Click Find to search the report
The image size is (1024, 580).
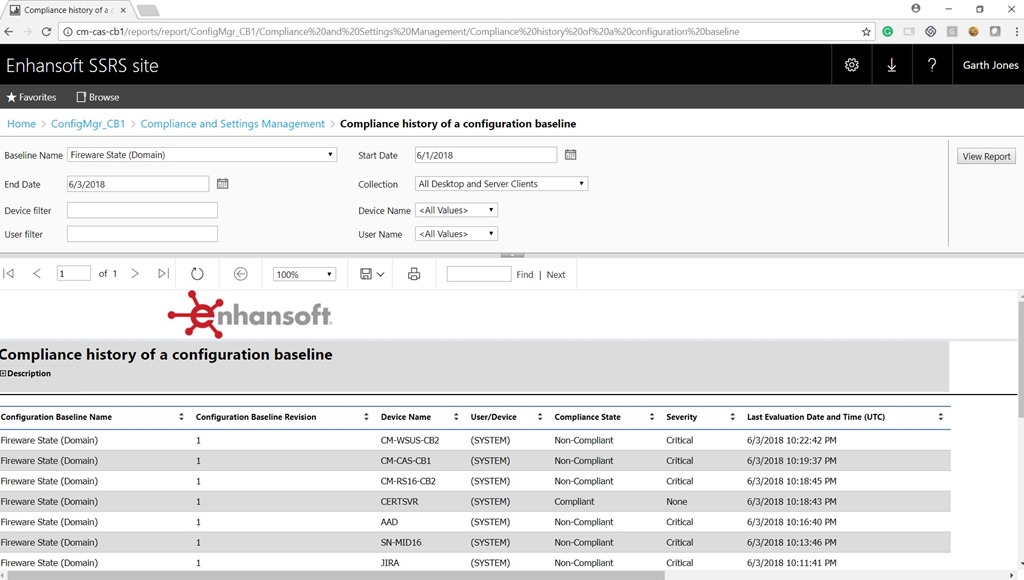coord(524,274)
